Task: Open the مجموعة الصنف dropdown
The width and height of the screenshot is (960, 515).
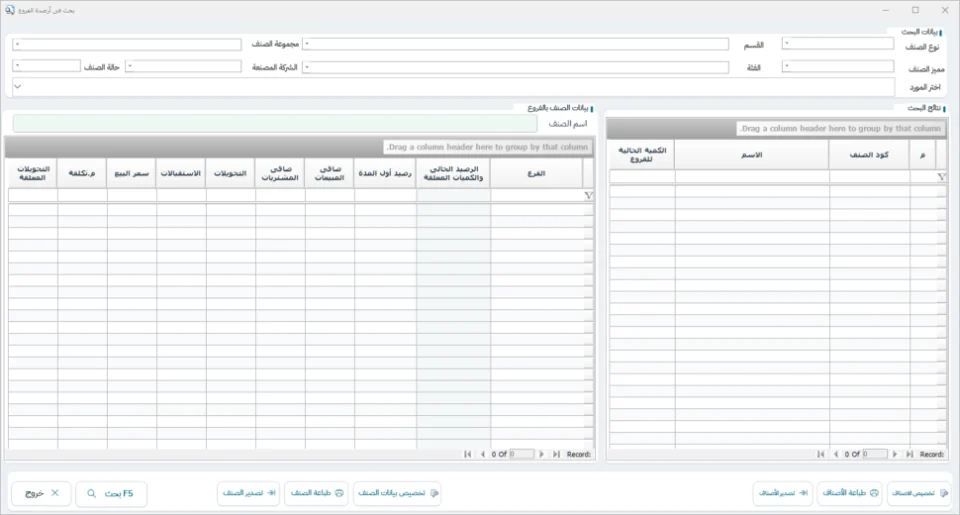Action: pyautogui.click(x=127, y=45)
